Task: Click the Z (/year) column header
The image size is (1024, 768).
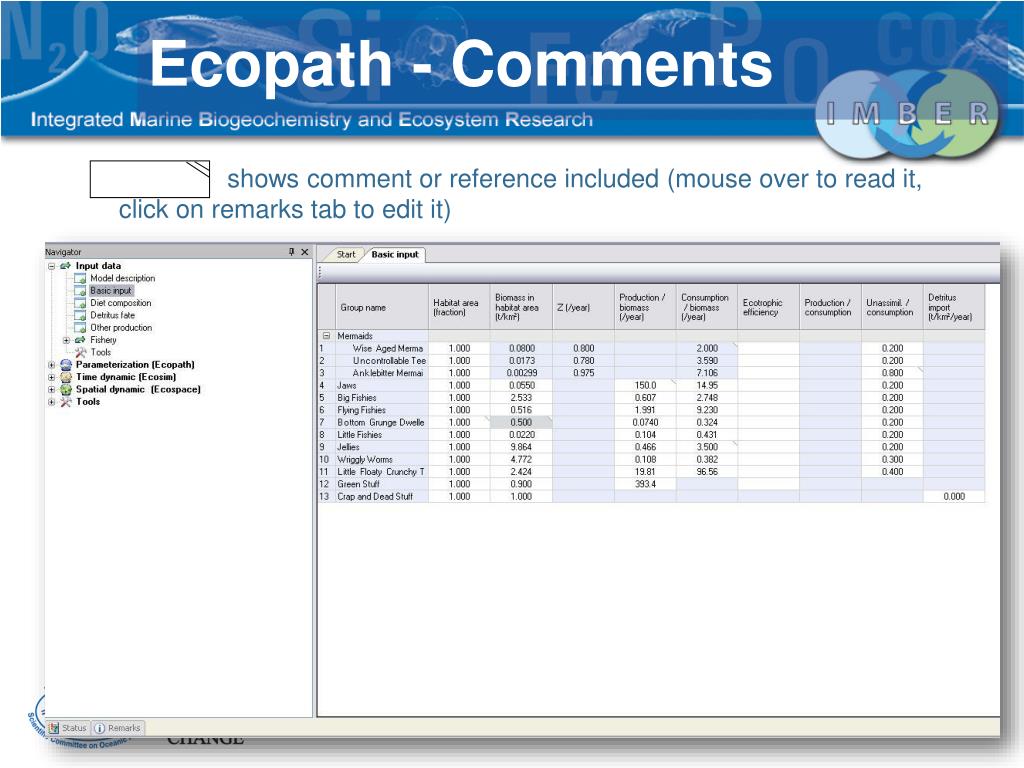Action: point(583,307)
